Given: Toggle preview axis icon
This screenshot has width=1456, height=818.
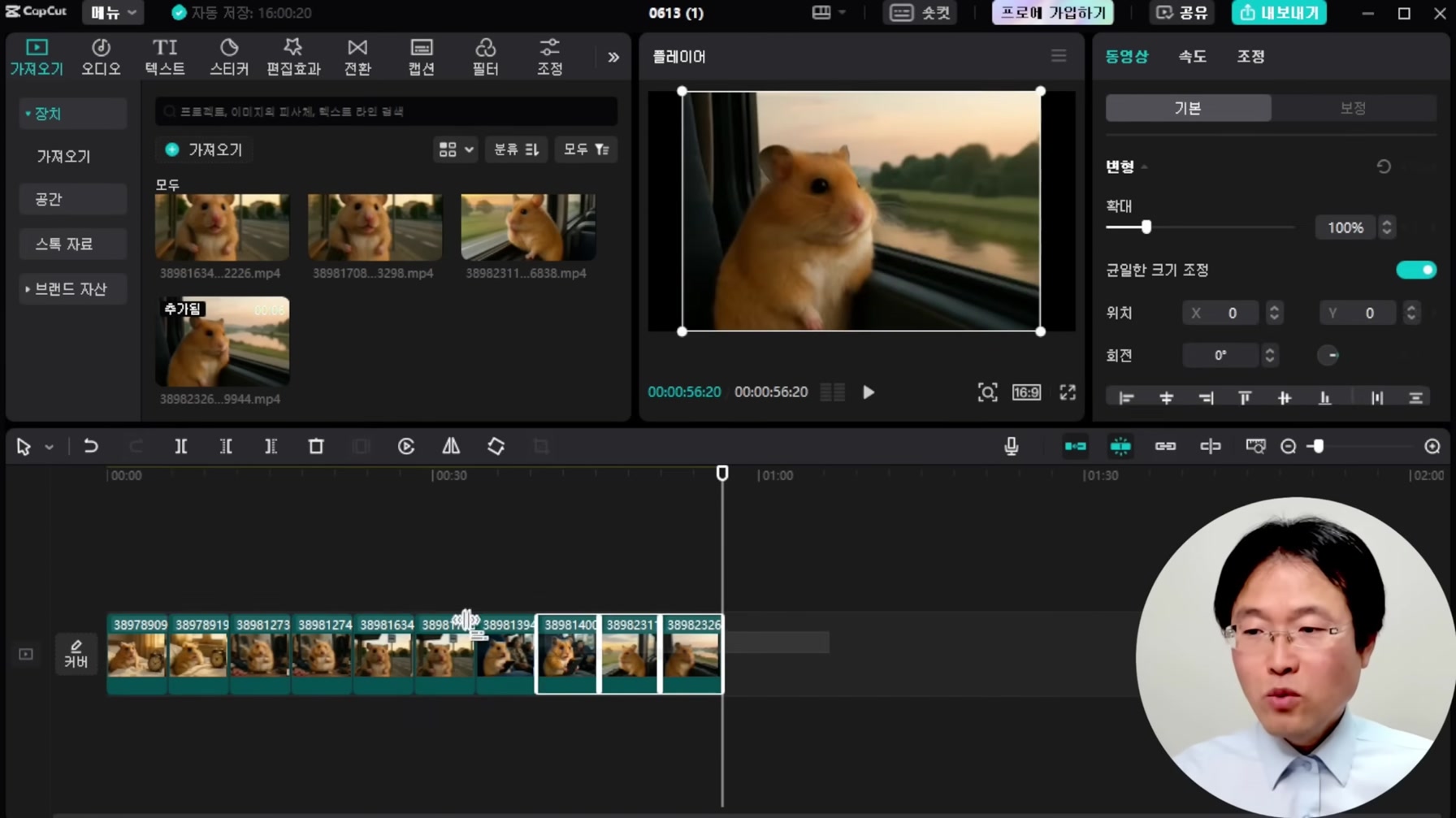Looking at the screenshot, I should coord(1210,446).
